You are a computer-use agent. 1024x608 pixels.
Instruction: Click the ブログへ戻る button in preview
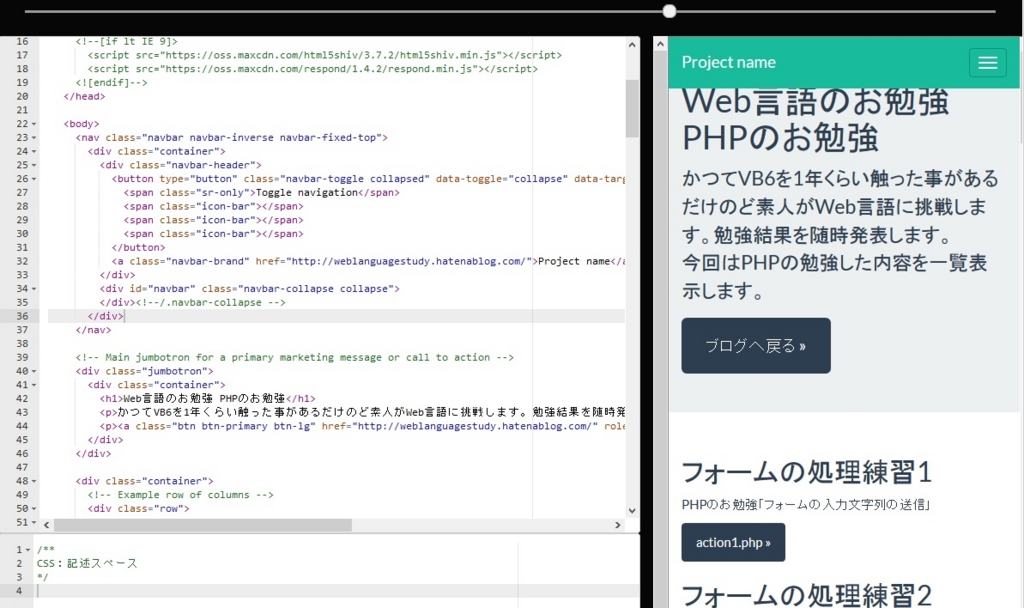756,345
